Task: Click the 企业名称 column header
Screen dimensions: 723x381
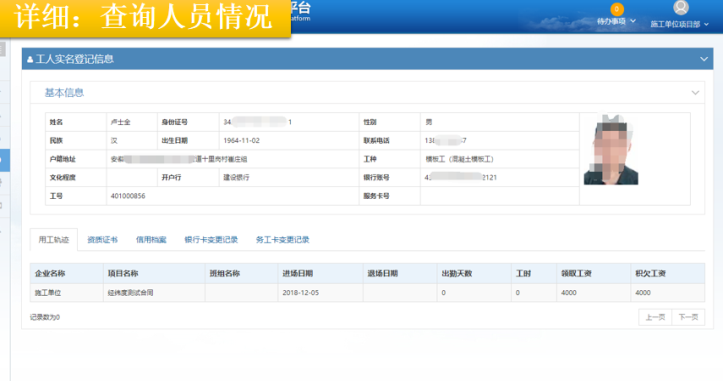Action: 50,273
